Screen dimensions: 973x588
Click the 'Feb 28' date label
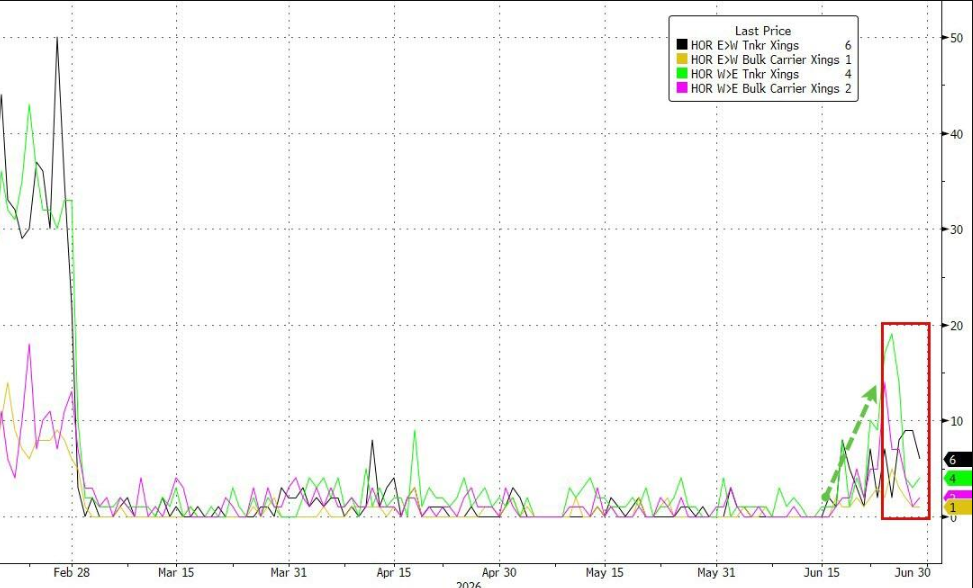pyautogui.click(x=71, y=572)
